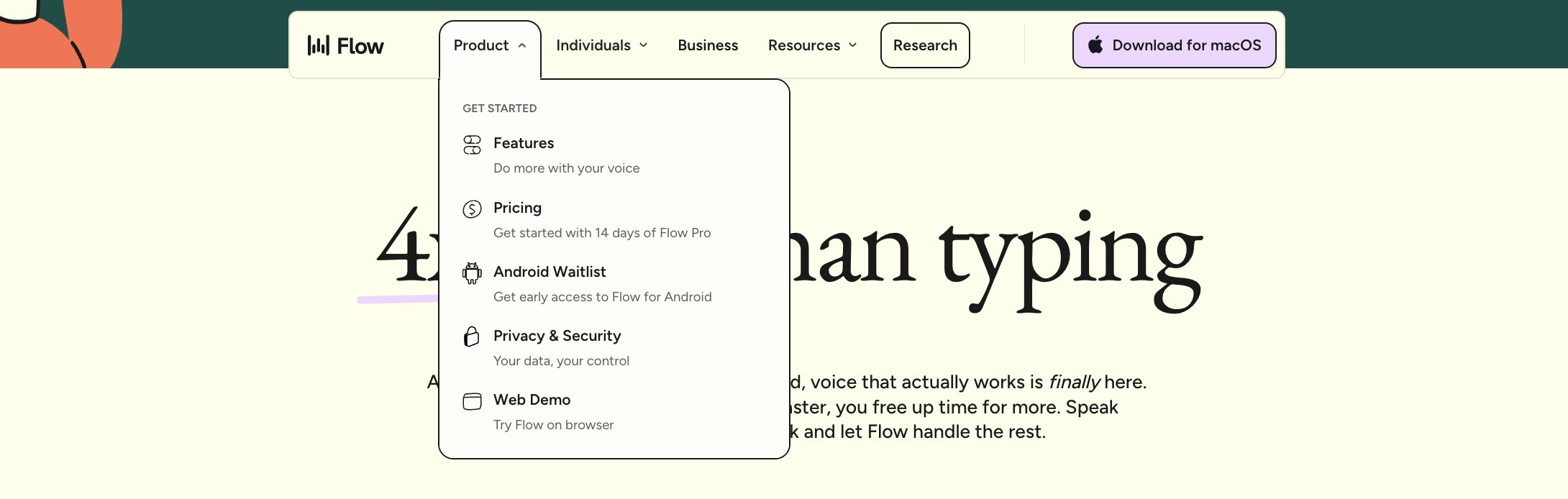Collapse the Product dropdown menu
Screen dimensions: 1568x499
pyautogui.click(x=490, y=45)
